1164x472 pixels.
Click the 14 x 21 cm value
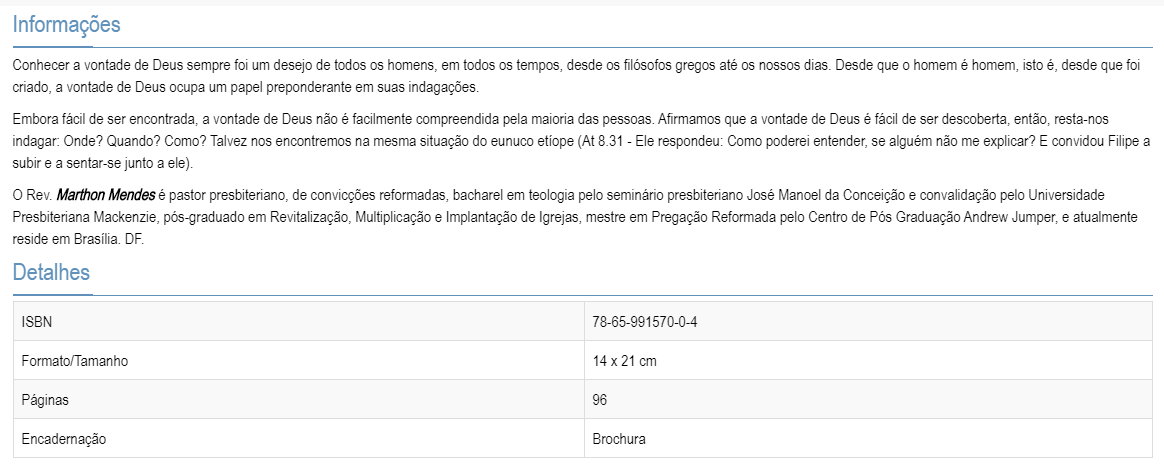click(624, 361)
